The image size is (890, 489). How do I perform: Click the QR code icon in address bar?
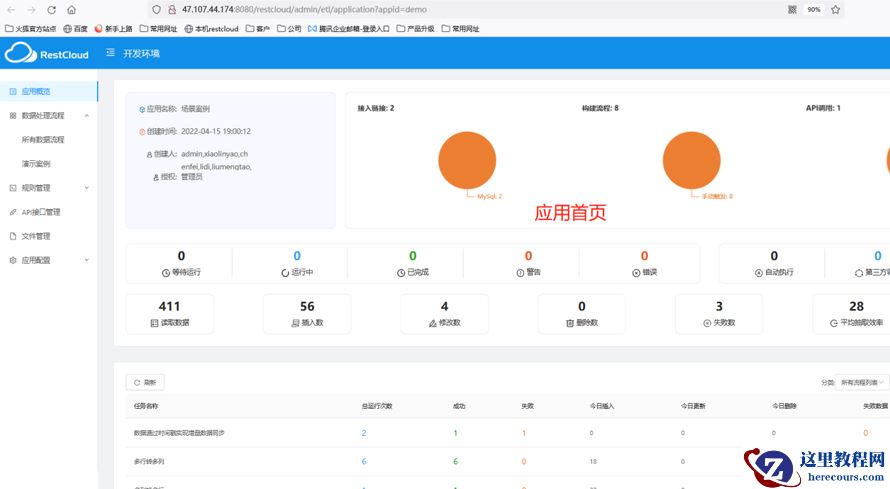click(792, 9)
